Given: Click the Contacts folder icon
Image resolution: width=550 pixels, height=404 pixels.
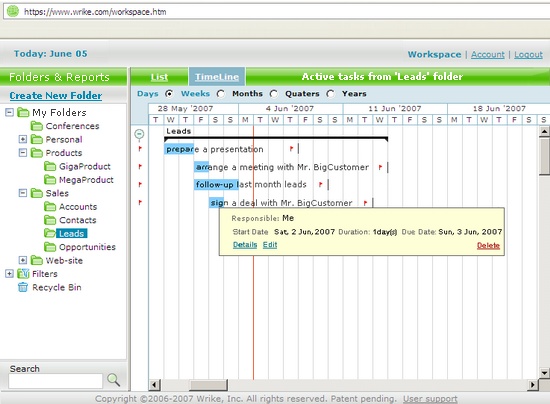Looking at the screenshot, I should coord(50,220).
